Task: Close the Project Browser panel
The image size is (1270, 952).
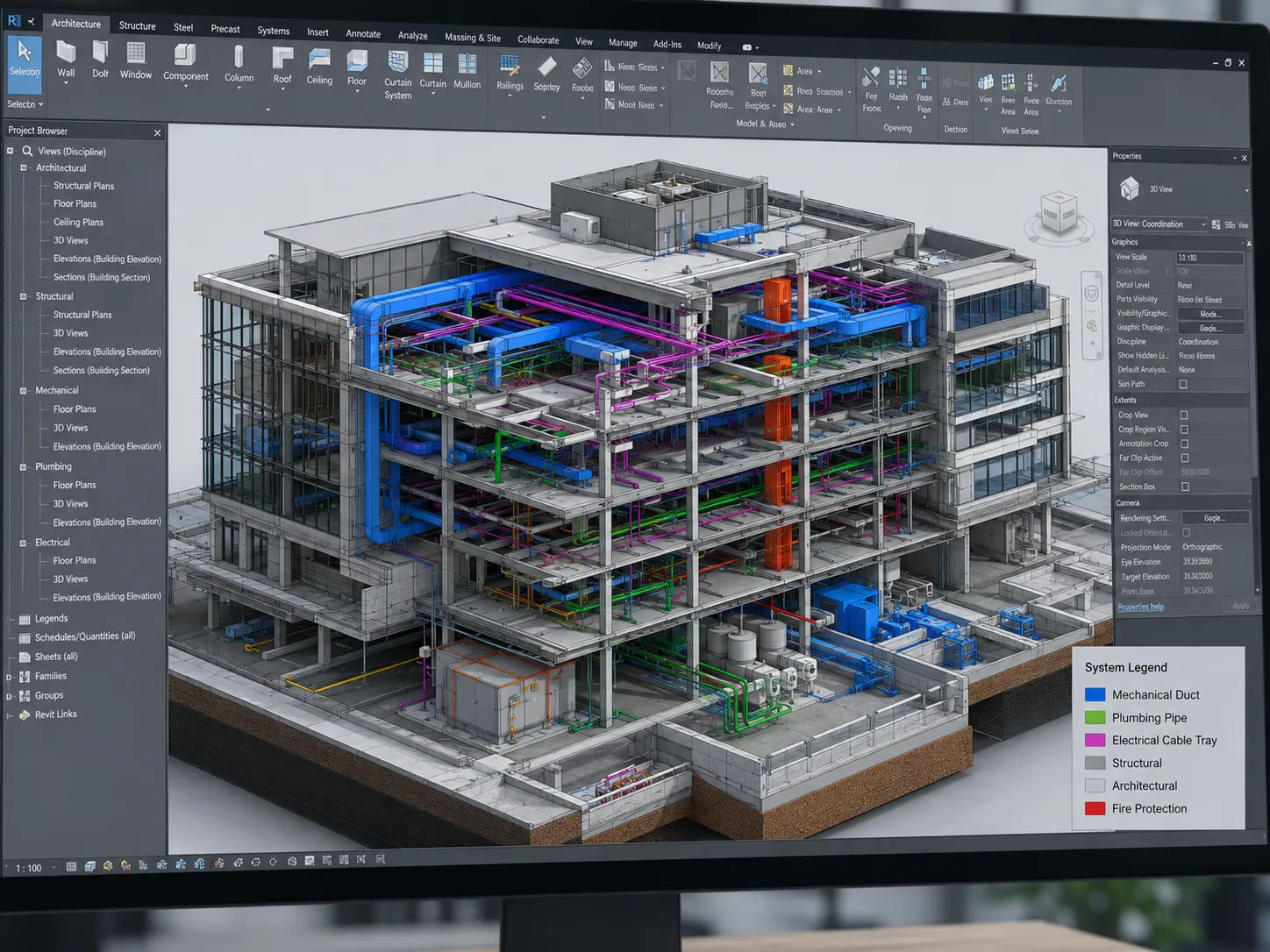Action: point(157,133)
